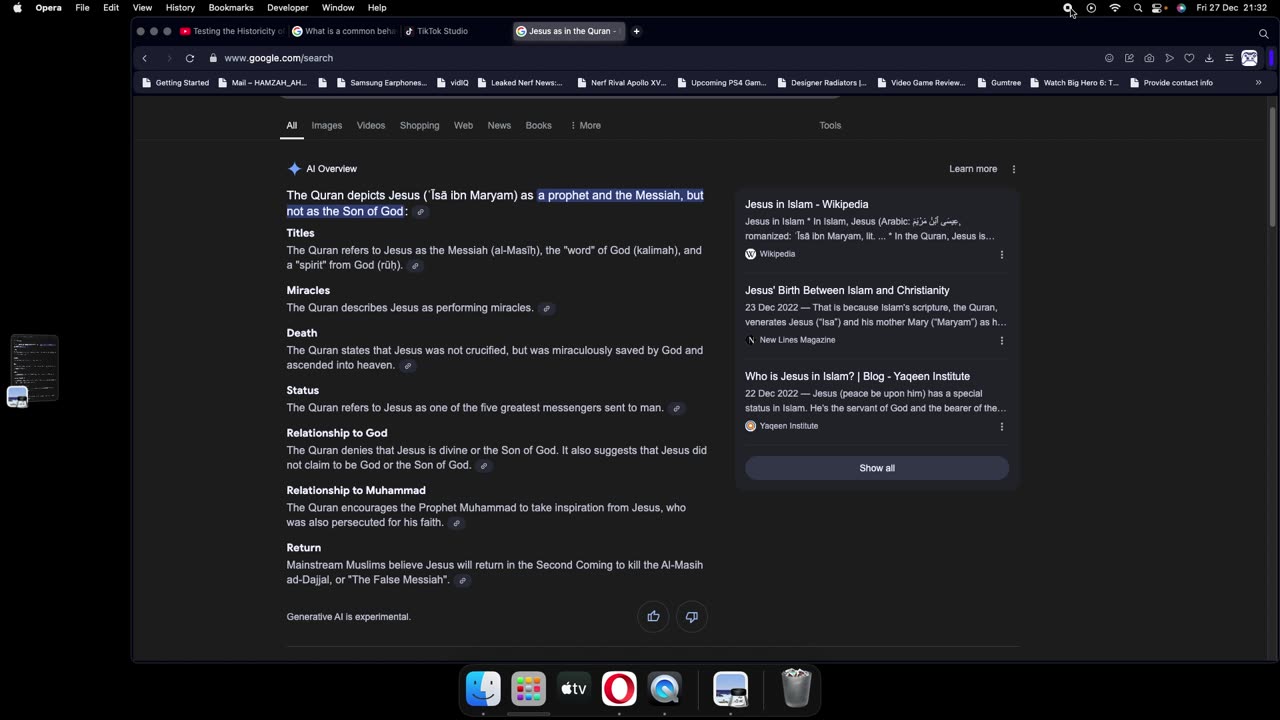
Task: Open the downloads icon
Action: point(1209,58)
